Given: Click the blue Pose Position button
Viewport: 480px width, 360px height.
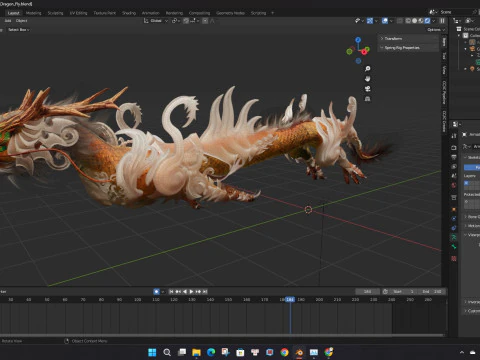Looking at the screenshot, I should click(x=472, y=167).
